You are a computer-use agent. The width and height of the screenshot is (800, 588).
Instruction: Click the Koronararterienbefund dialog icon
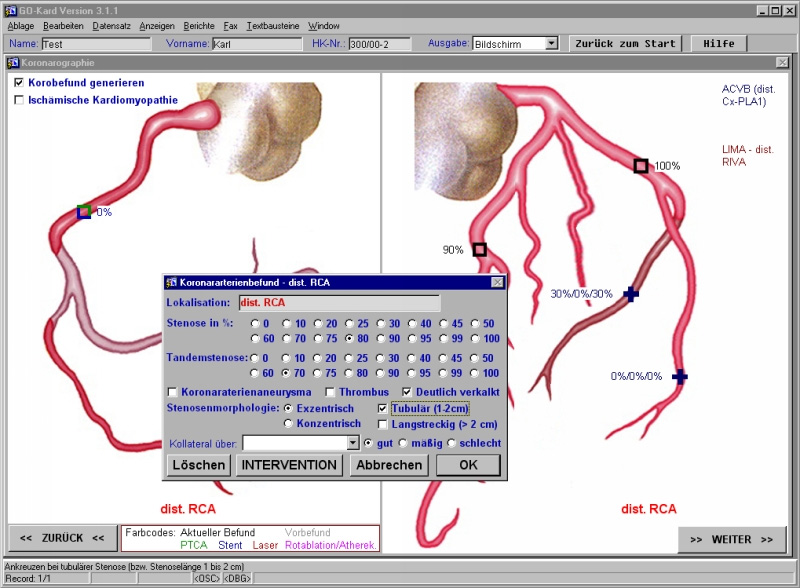(172, 282)
